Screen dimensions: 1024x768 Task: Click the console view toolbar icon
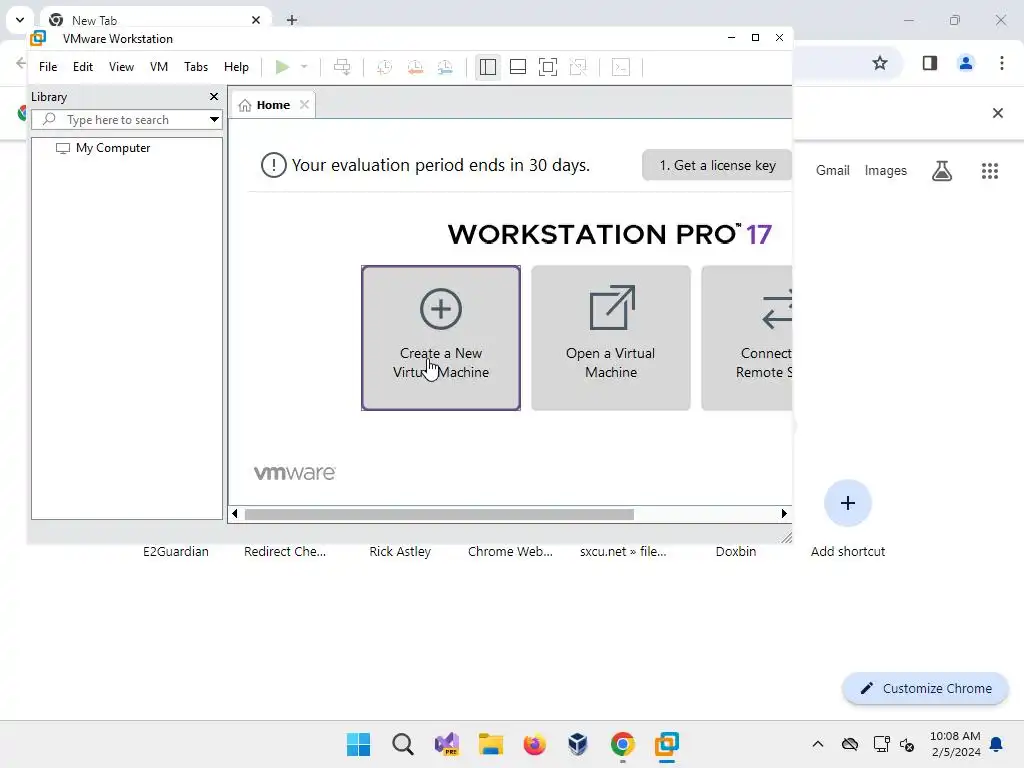tap(620, 67)
